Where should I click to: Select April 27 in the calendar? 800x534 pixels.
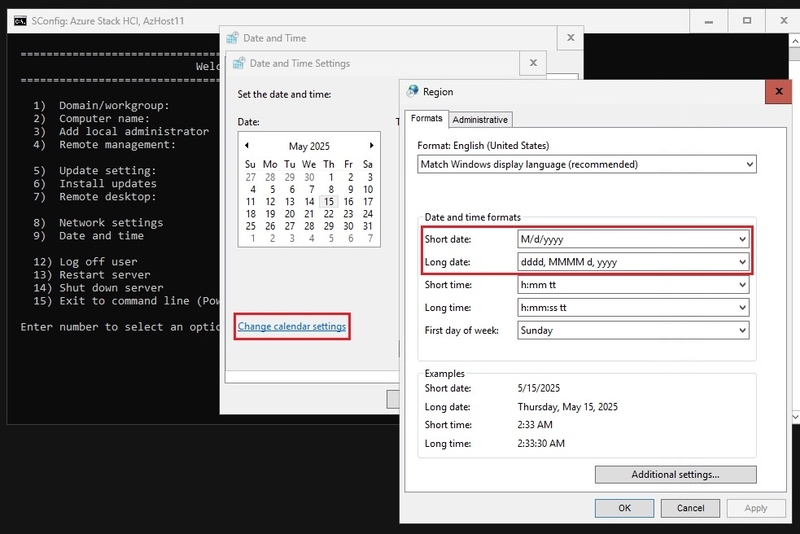(251, 177)
